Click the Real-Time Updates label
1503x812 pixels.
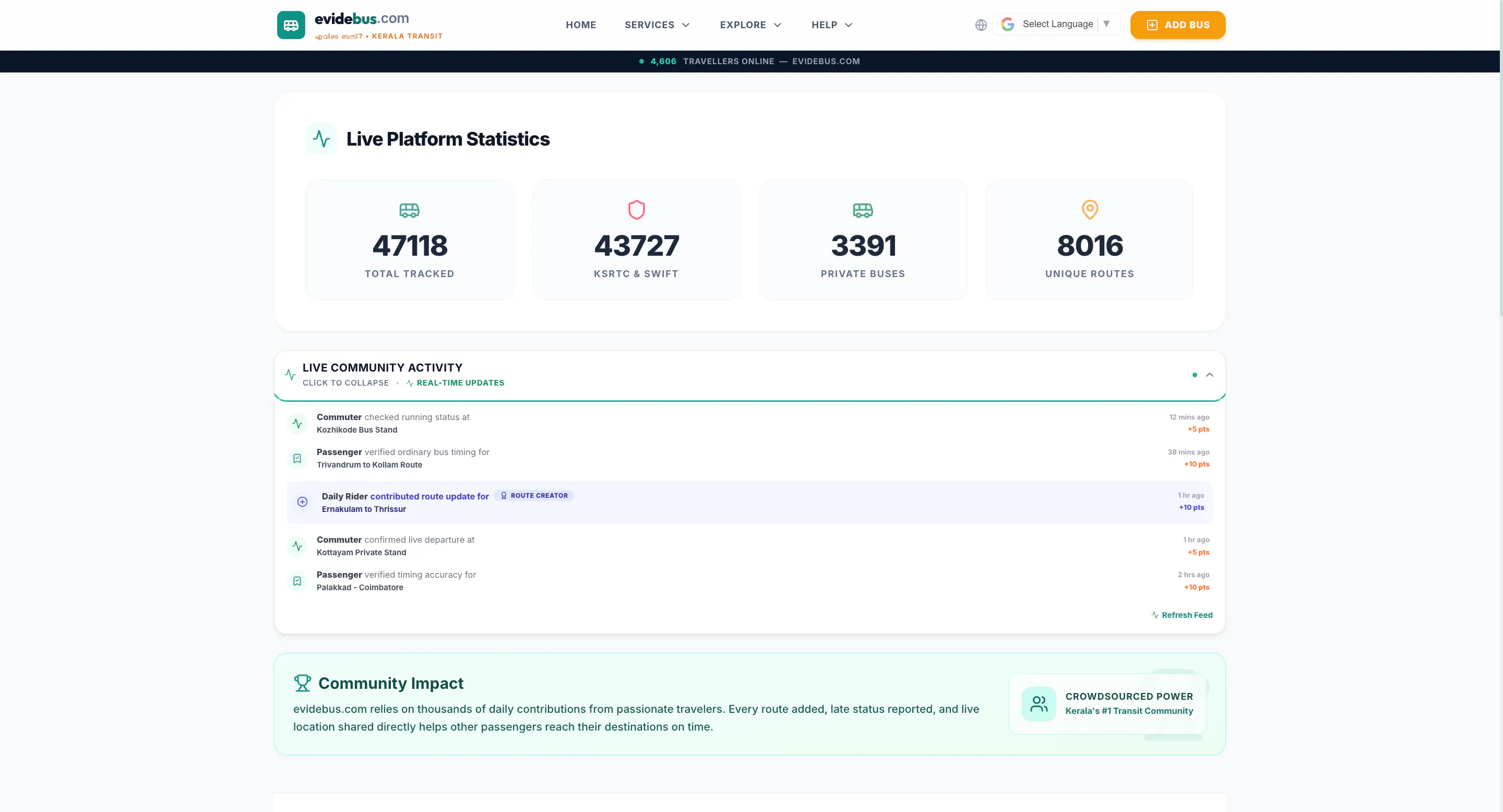455,383
